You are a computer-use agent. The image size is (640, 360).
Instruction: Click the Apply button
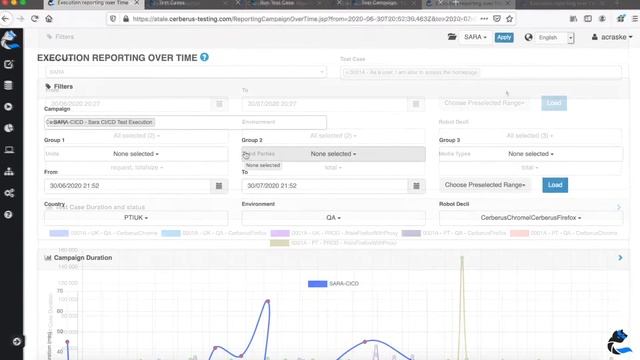[504, 37]
